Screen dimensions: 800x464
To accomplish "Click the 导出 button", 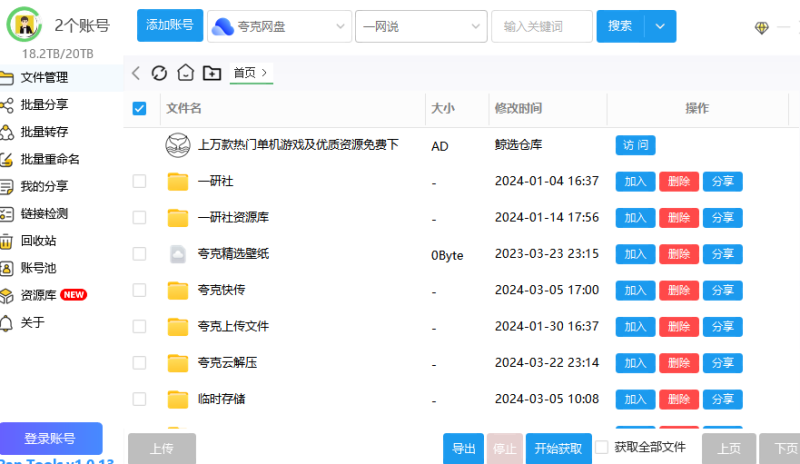I will [463, 449].
